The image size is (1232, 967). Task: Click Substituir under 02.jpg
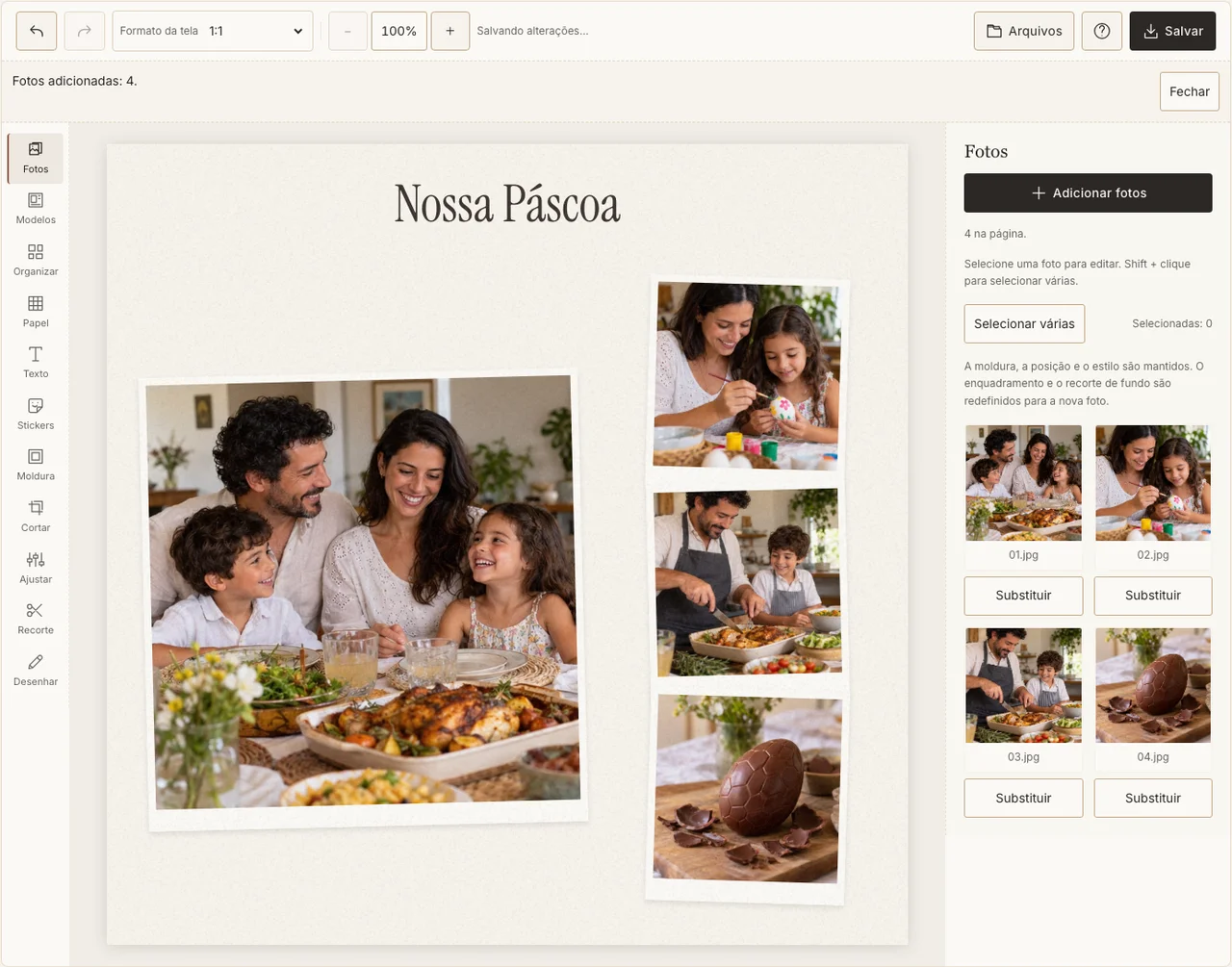click(x=1153, y=596)
